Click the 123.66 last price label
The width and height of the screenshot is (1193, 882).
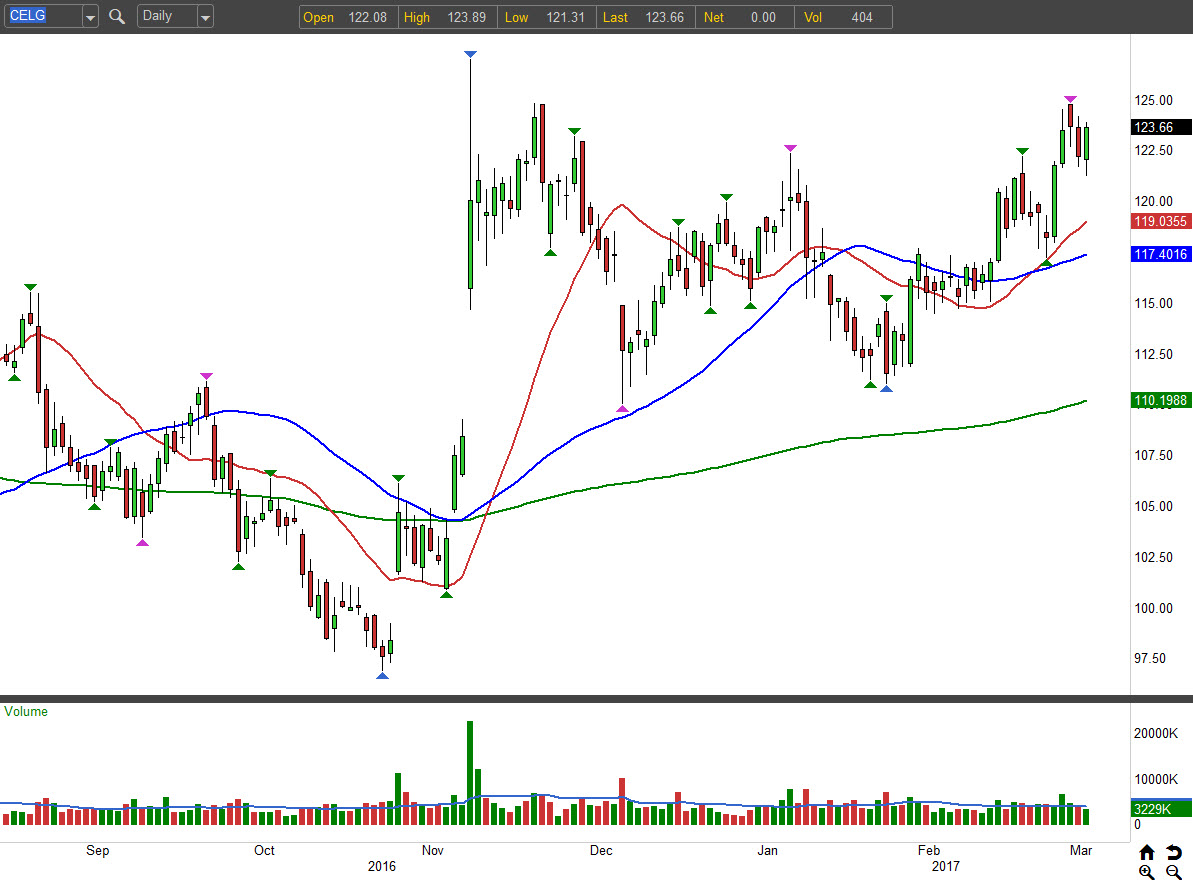(1161, 127)
